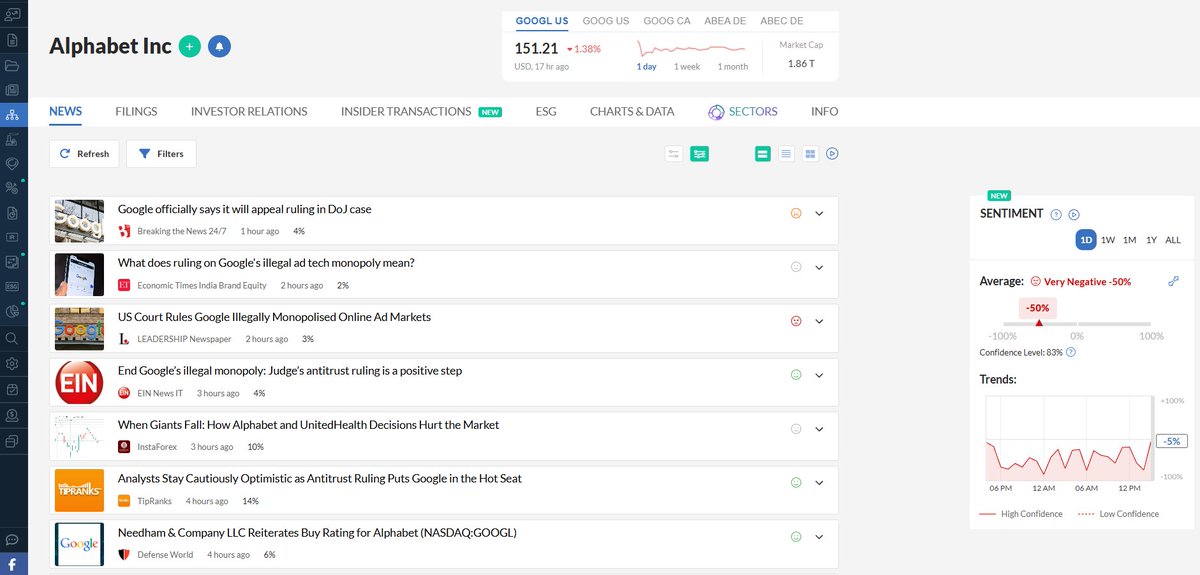Click the white sliders filter icon

pos(674,154)
